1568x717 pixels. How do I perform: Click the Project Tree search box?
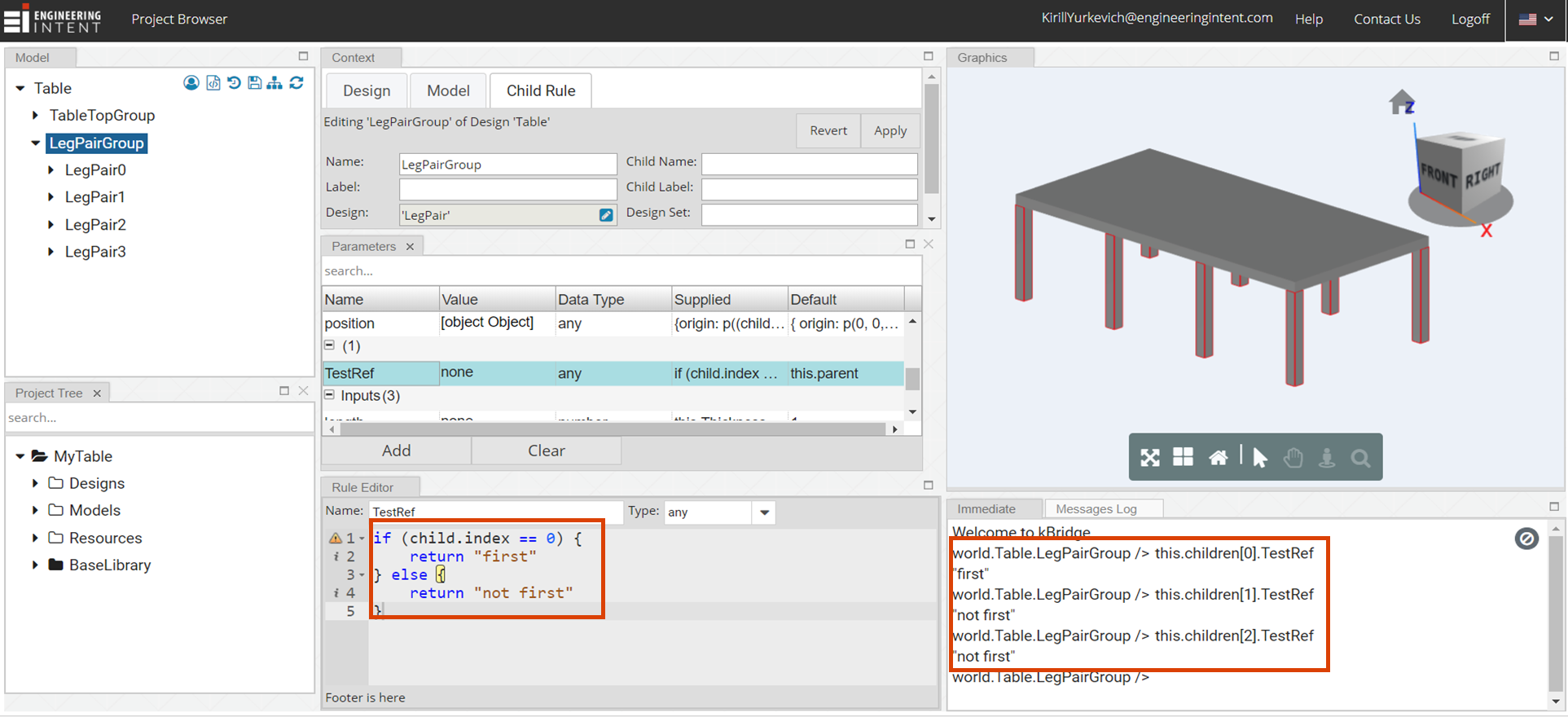click(160, 418)
